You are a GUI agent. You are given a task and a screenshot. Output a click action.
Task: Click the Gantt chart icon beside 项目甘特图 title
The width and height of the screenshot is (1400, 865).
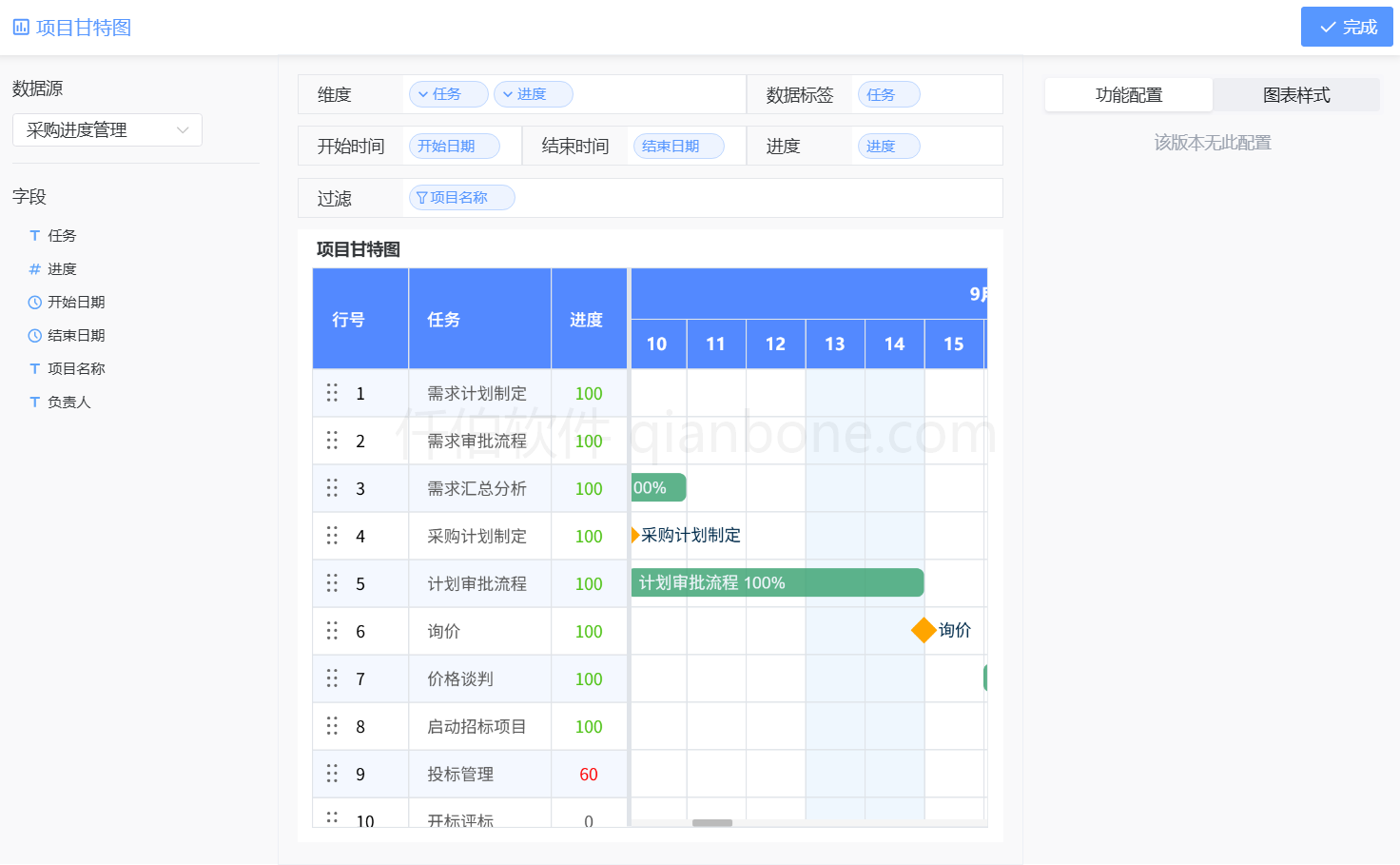pos(20,27)
